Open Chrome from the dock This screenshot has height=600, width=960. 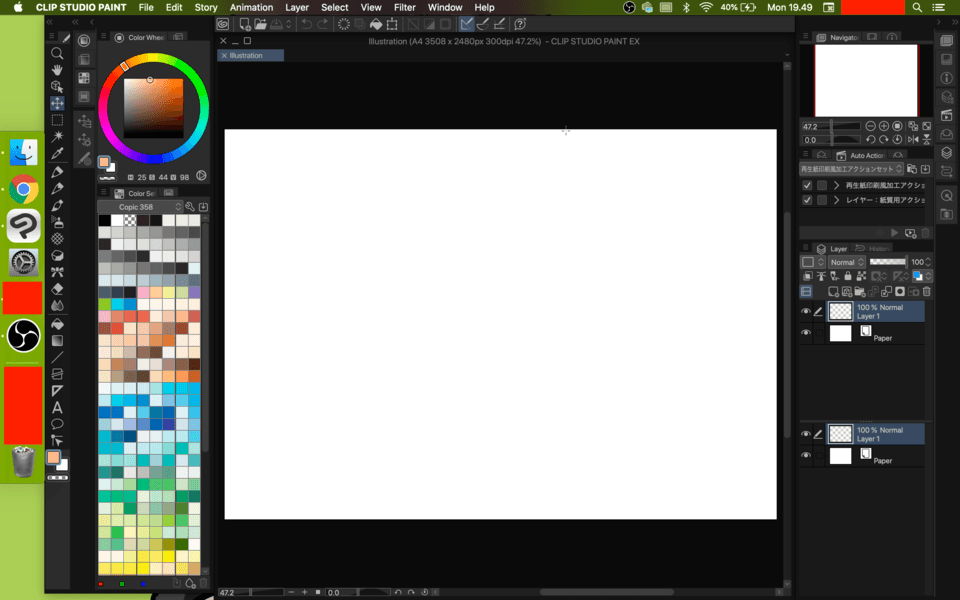click(23, 189)
